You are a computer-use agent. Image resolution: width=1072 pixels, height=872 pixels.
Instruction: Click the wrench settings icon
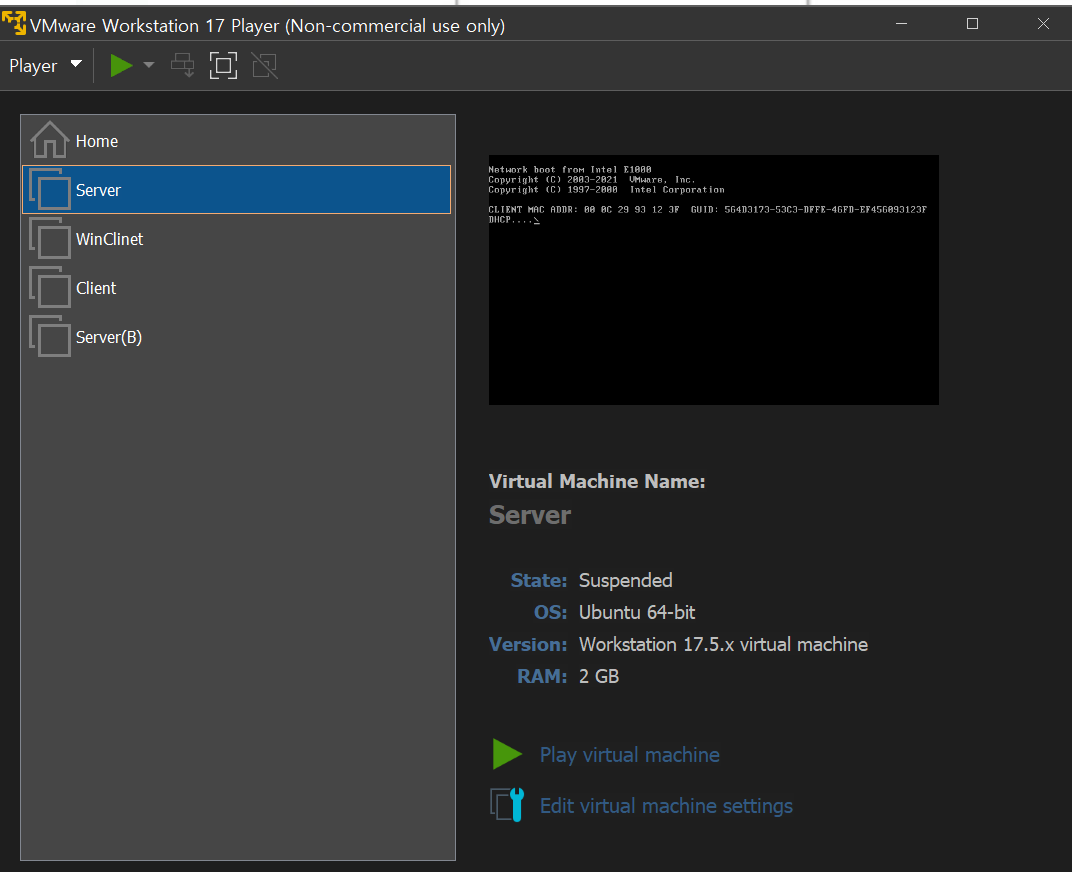tap(507, 804)
